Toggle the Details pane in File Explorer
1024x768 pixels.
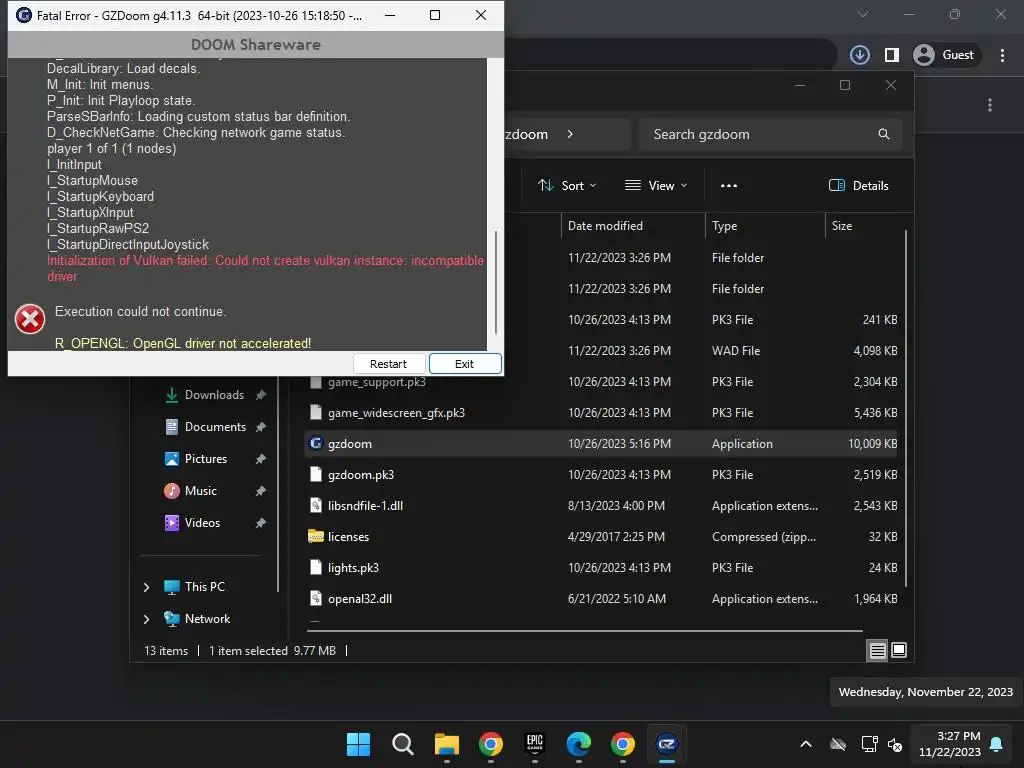point(859,185)
